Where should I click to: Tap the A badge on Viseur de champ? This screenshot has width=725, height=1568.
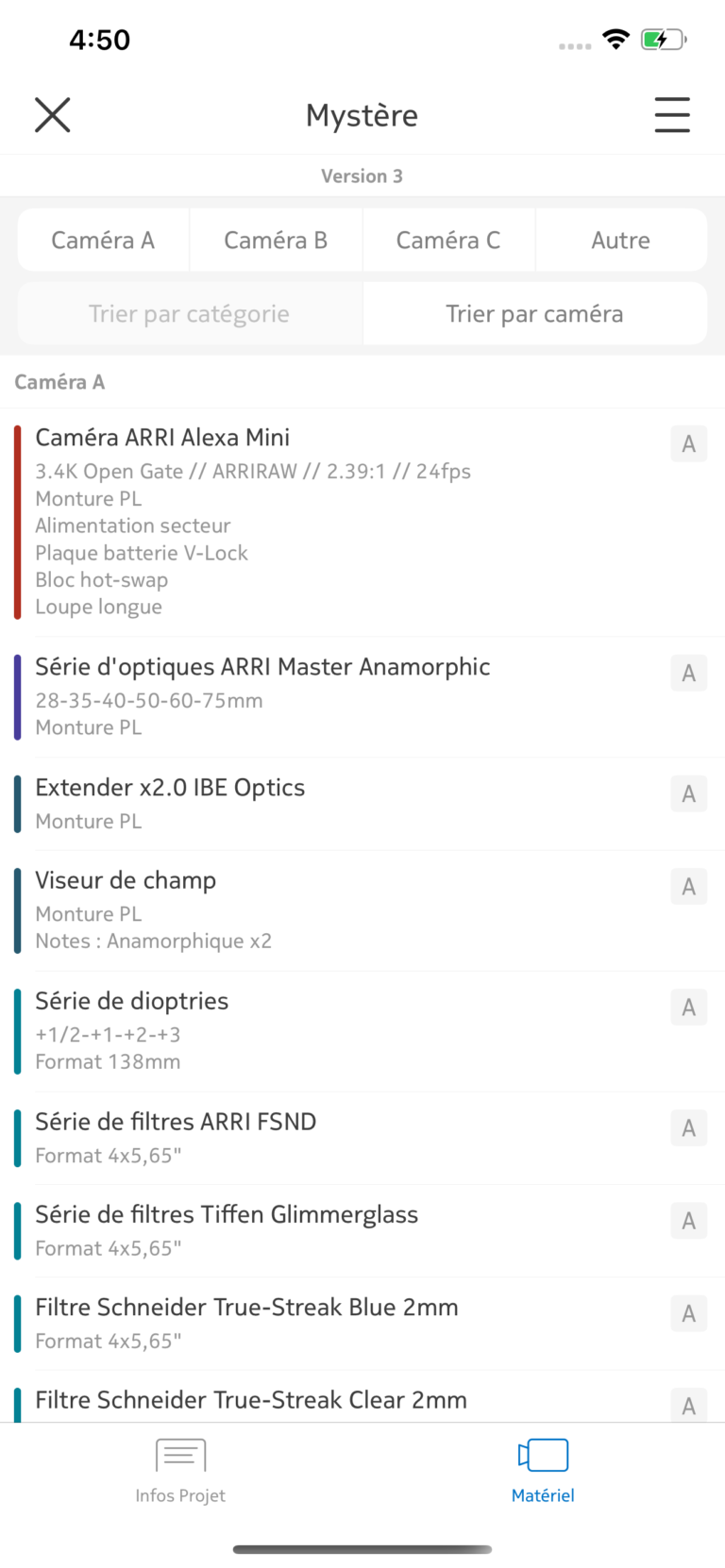coord(689,886)
